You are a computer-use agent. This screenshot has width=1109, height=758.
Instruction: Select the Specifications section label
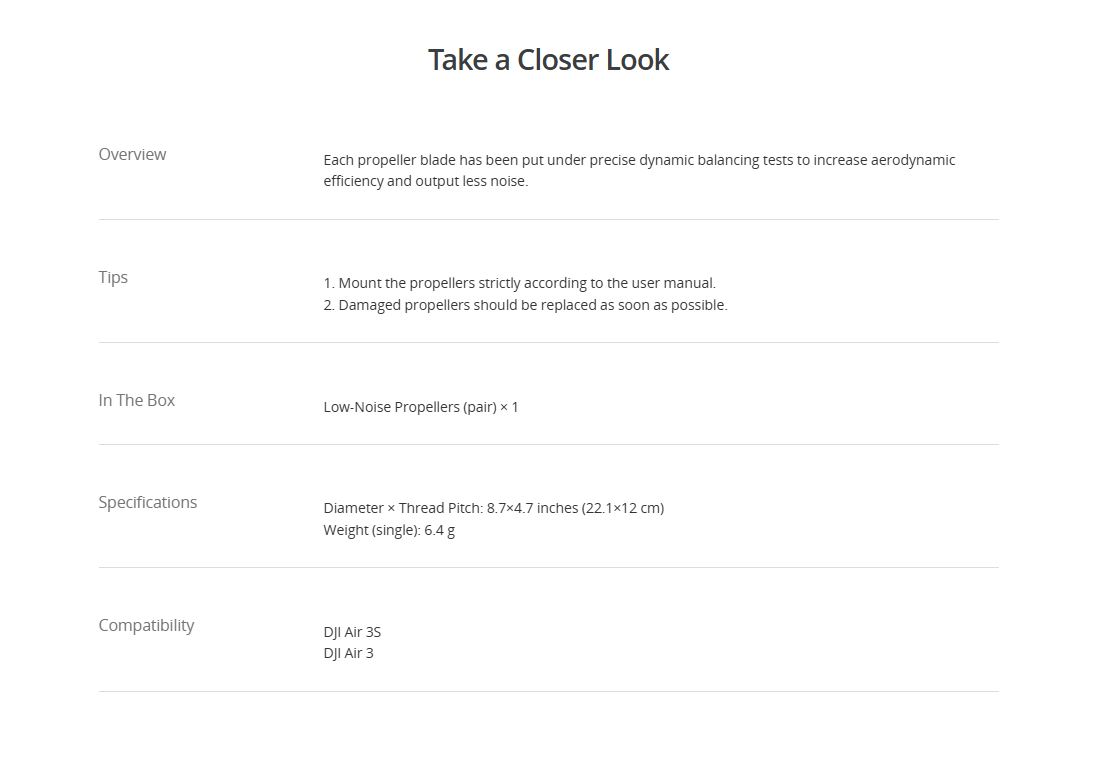click(147, 502)
